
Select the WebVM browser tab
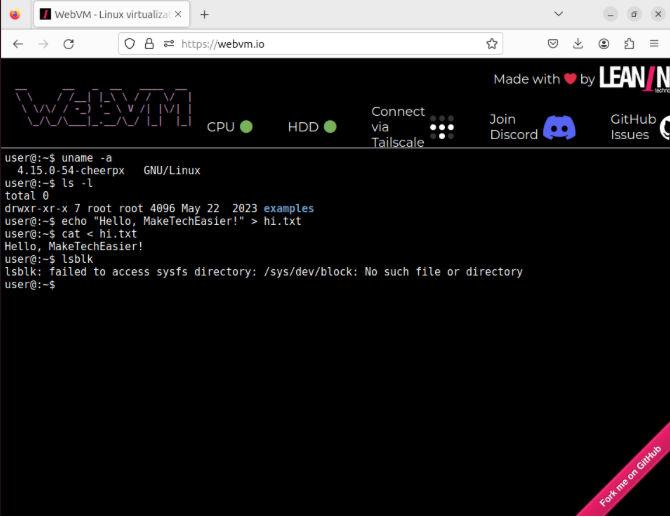(112, 15)
